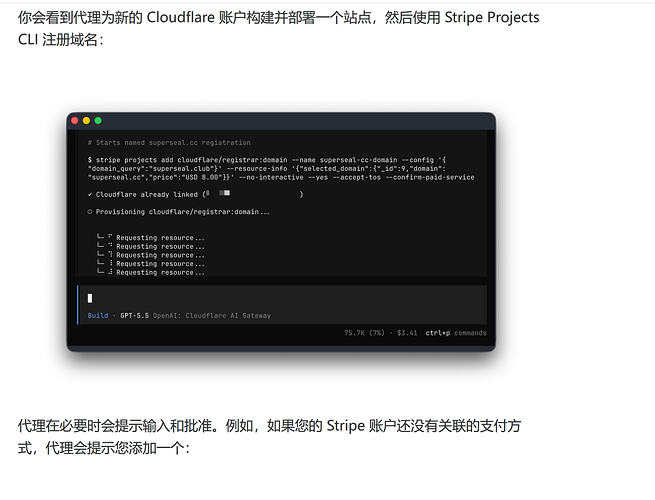655x500 pixels.
Task: Click the "# Starts named superseal.cc registration" comment
Action: [x=169, y=142]
